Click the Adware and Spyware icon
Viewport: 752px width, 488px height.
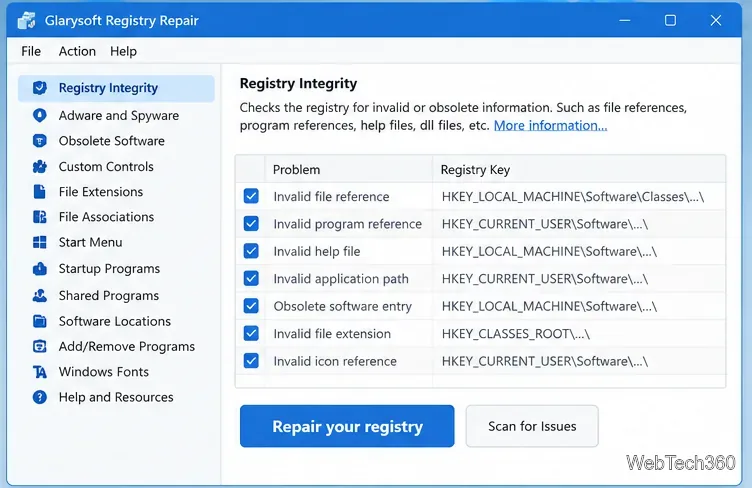(x=40, y=116)
